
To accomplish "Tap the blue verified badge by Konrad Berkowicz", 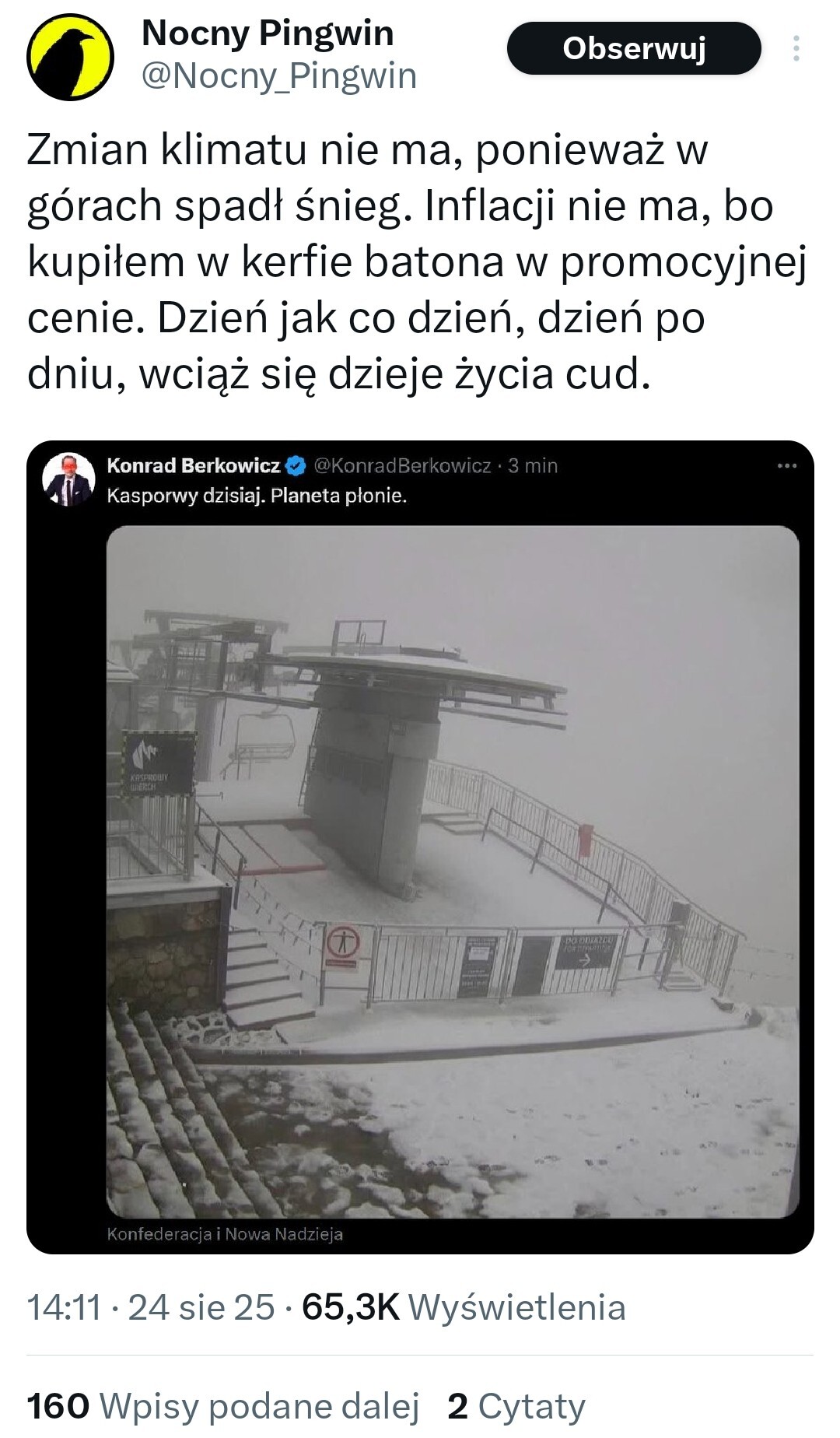I will click(x=296, y=466).
